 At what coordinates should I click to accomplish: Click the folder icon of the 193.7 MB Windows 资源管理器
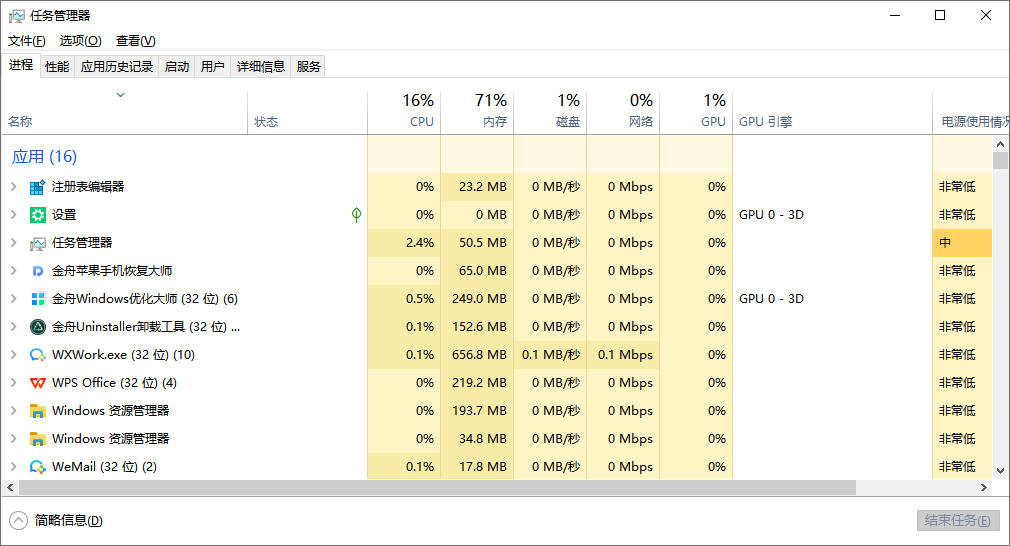coord(37,411)
